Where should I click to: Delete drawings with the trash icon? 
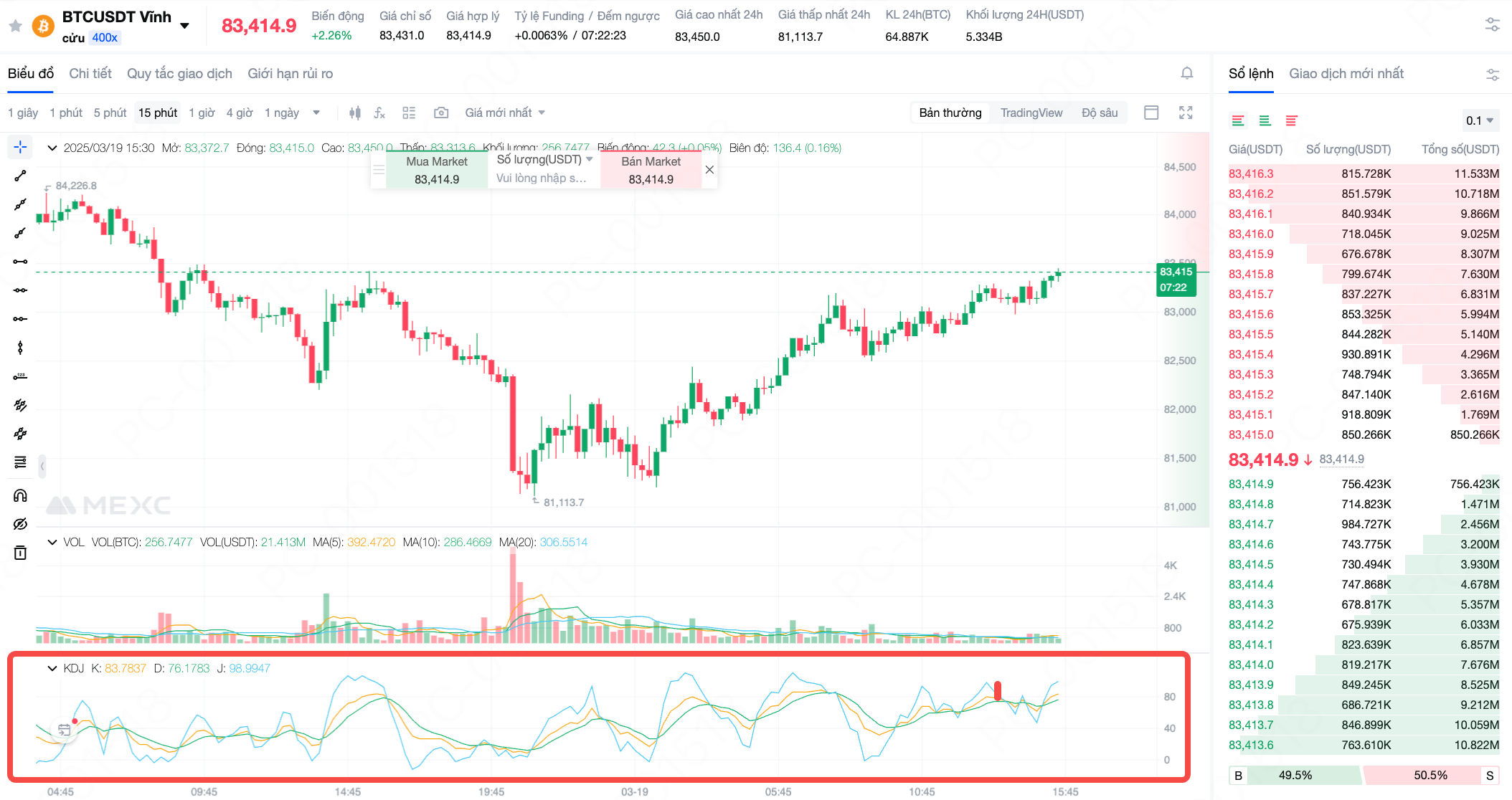(x=20, y=553)
